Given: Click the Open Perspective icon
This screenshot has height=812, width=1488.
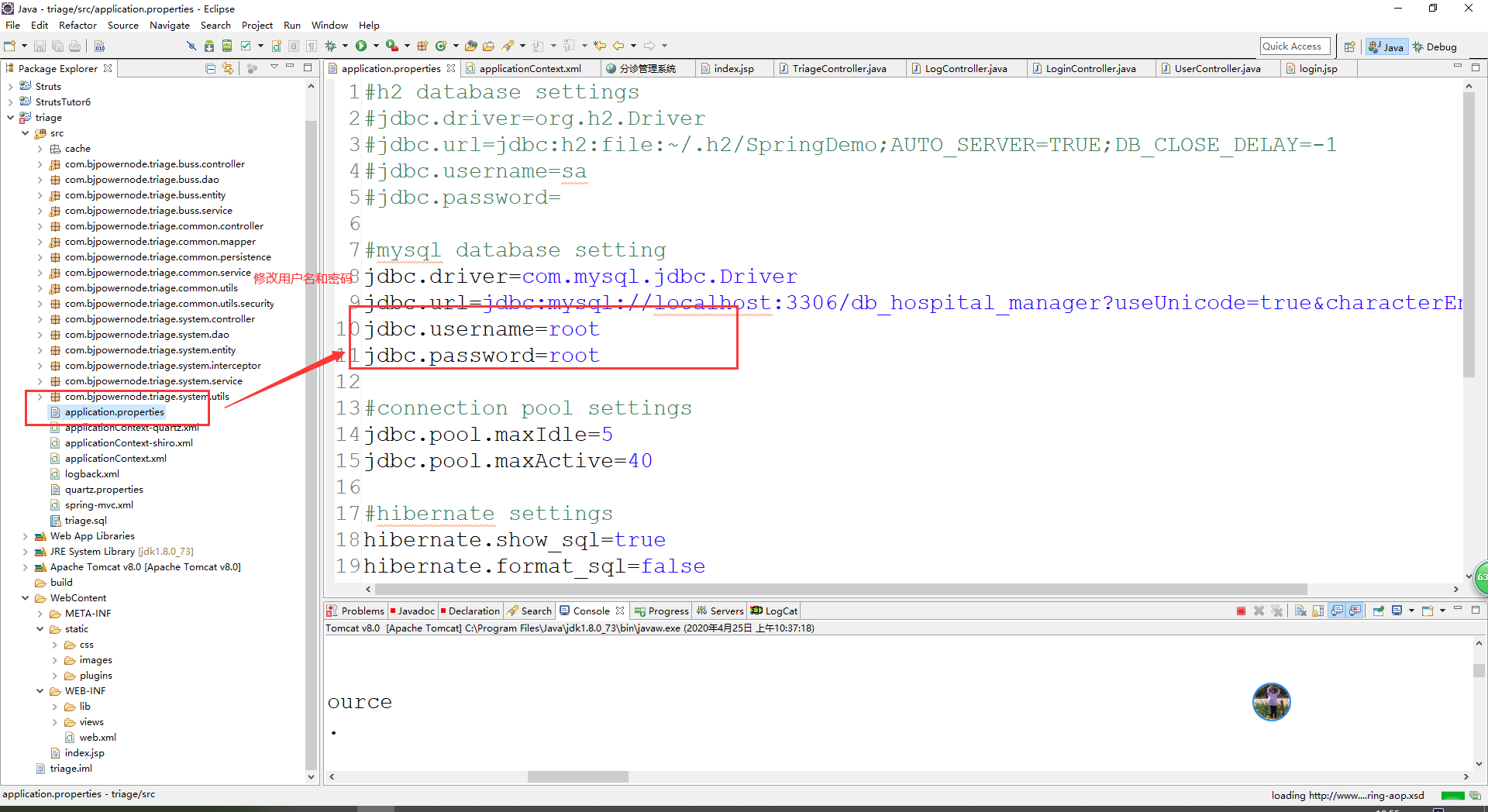Looking at the screenshot, I should point(1349,46).
